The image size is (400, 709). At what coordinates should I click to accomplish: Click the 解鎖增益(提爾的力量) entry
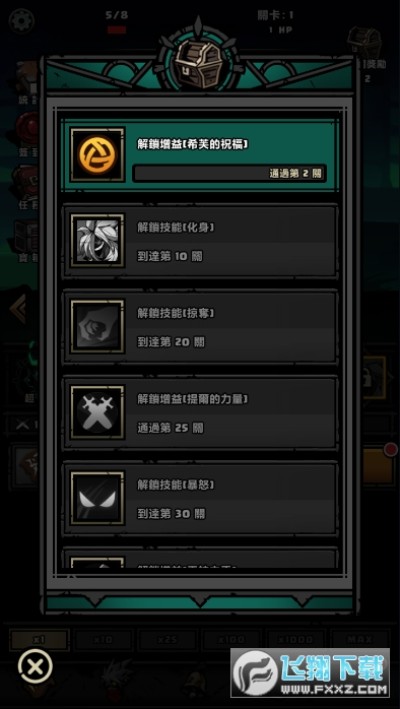tap(200, 412)
